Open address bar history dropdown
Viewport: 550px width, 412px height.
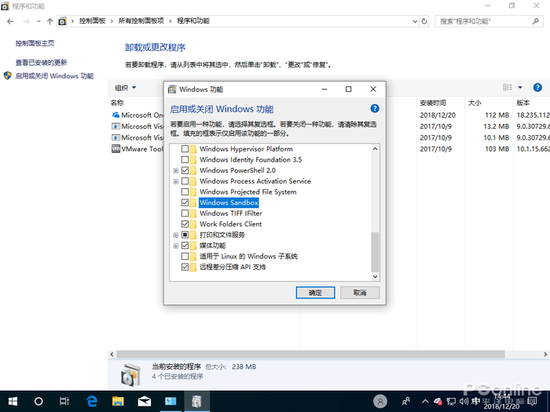(415, 21)
